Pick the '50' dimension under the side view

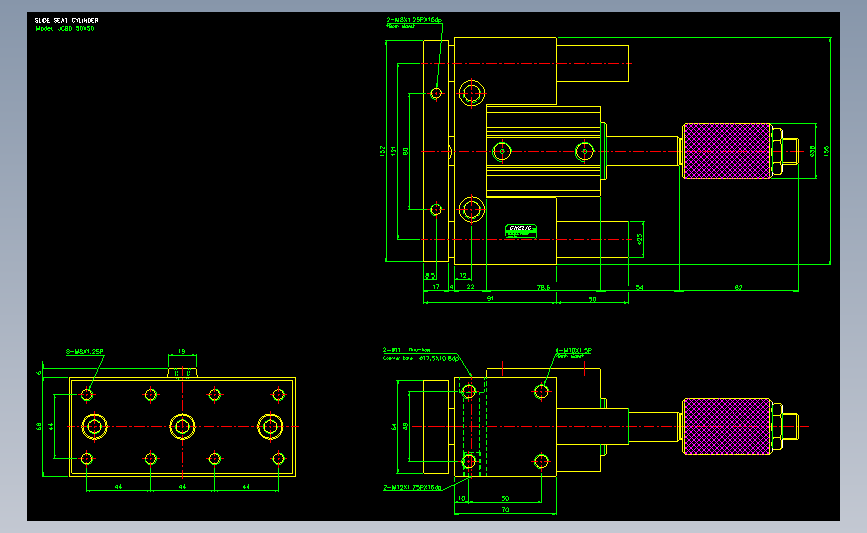click(x=505, y=498)
